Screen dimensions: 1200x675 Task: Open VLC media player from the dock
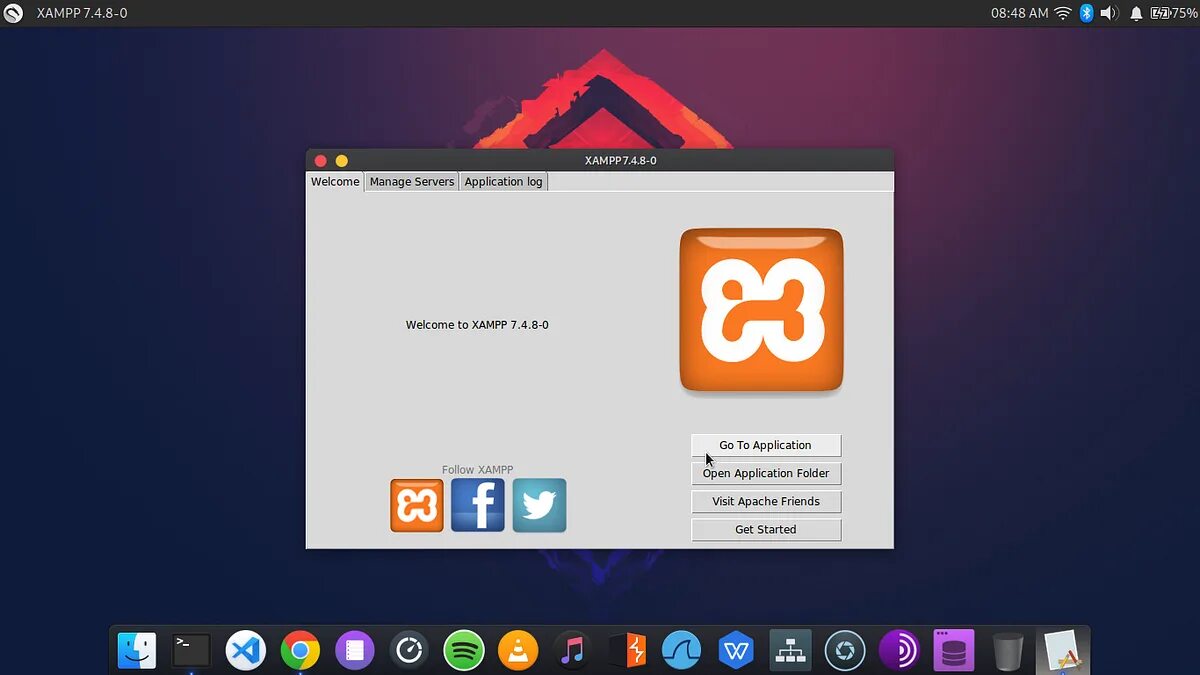[x=518, y=651]
